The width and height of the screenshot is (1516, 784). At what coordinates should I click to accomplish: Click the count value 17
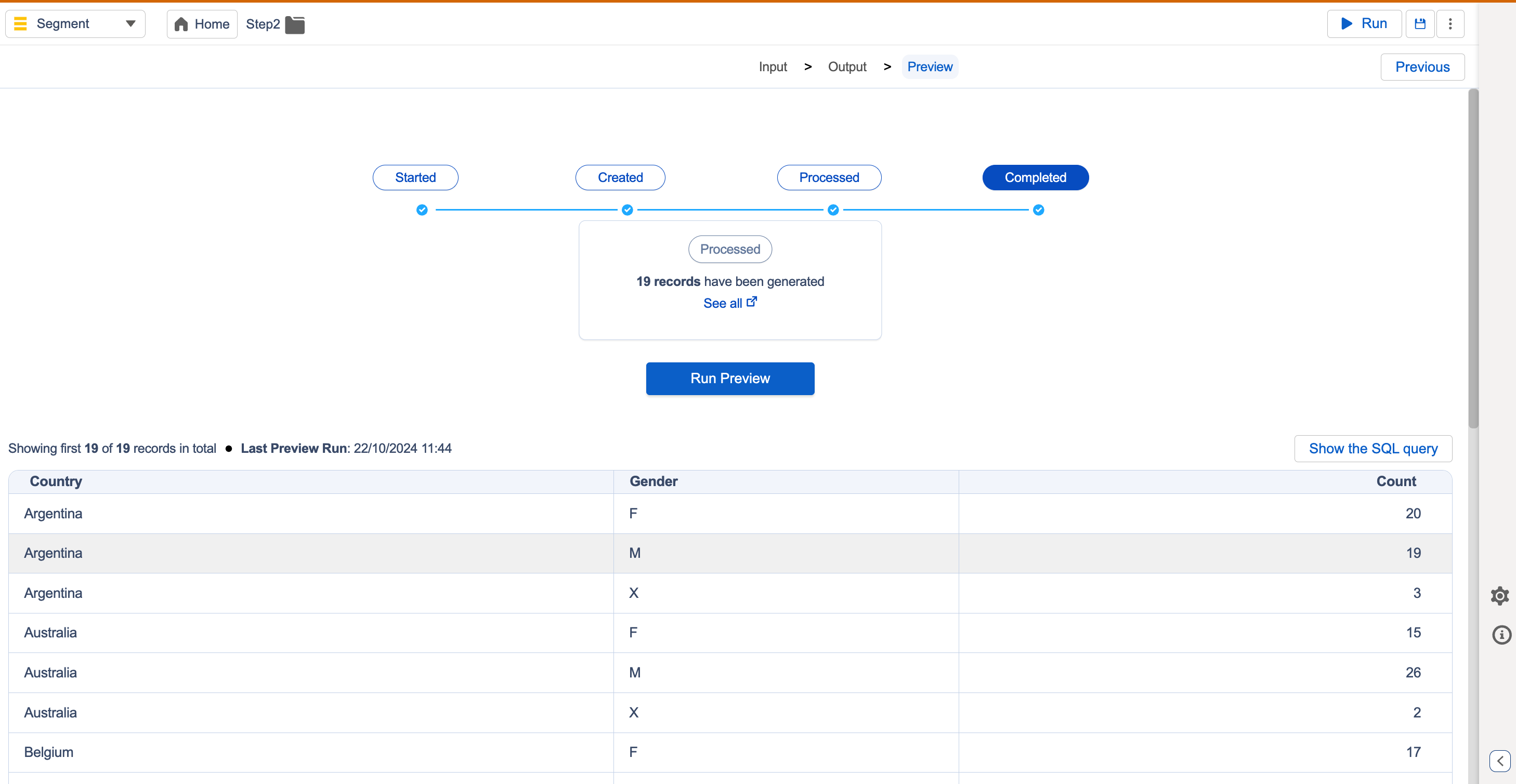(x=1413, y=752)
